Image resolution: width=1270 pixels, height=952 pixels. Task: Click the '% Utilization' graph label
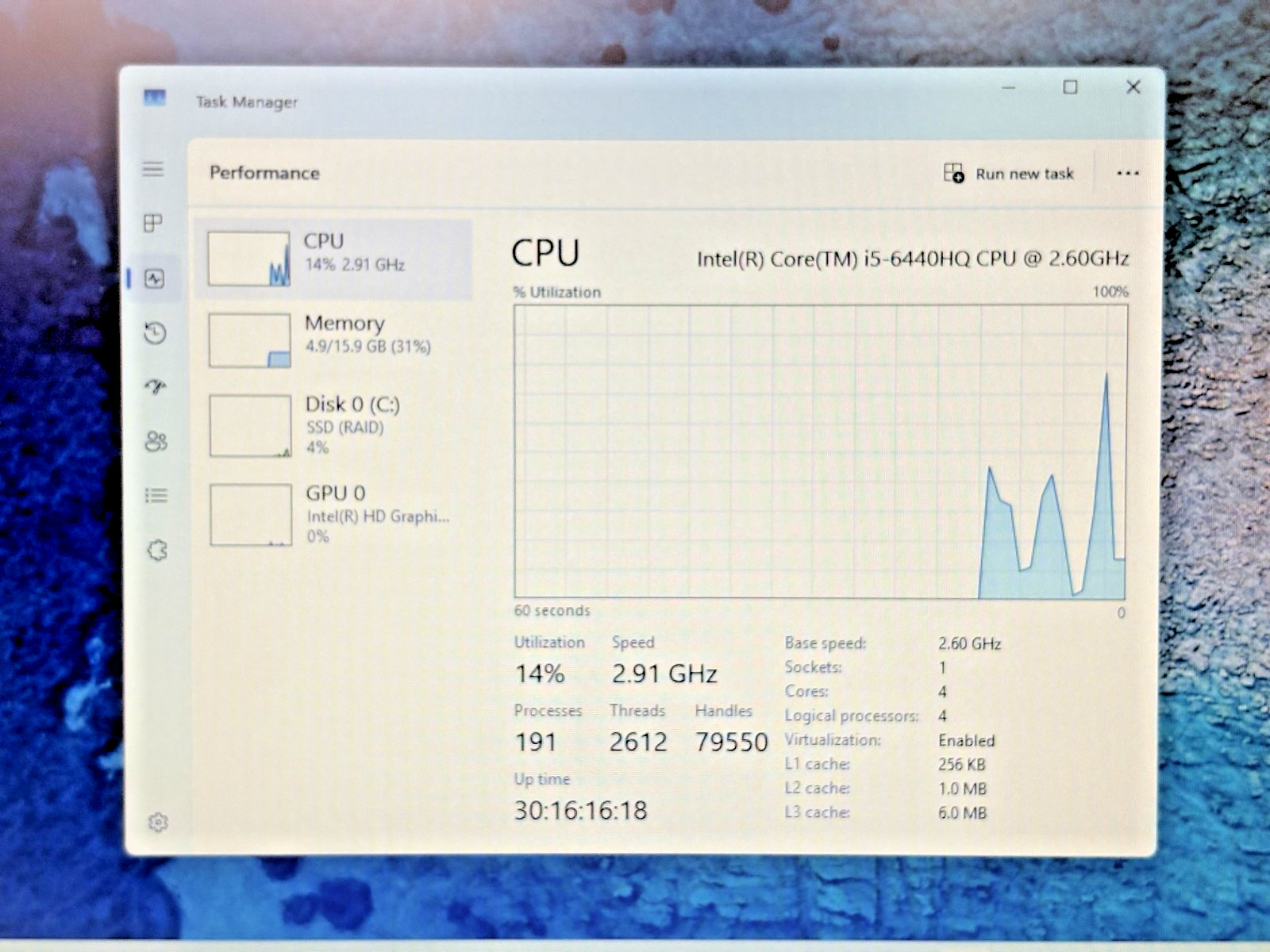[557, 292]
